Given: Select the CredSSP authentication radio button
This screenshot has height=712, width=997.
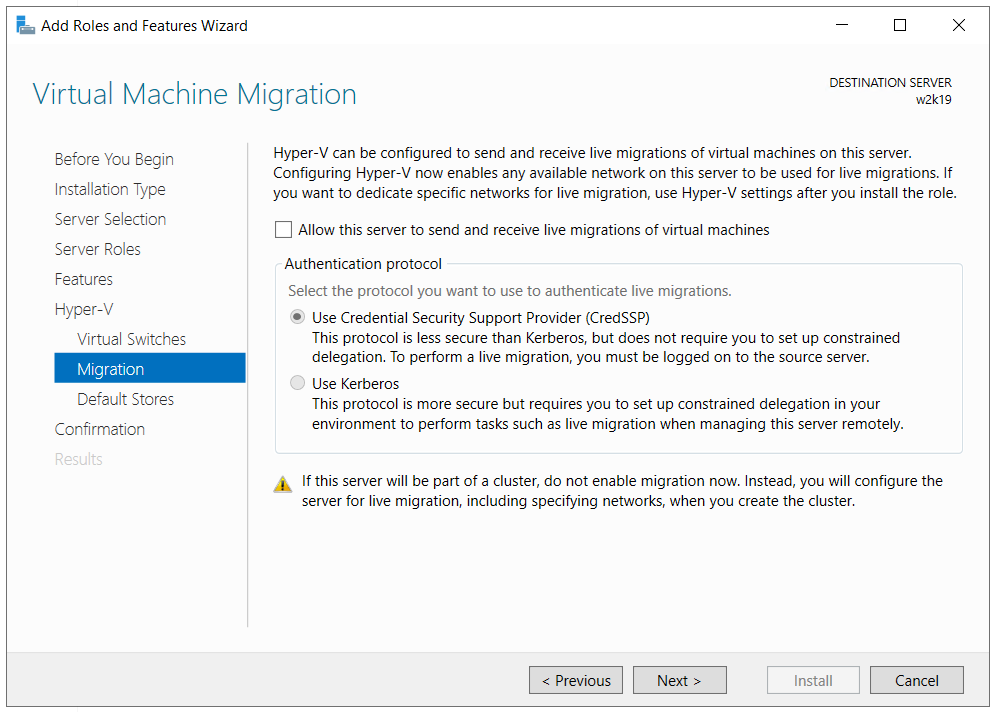Looking at the screenshot, I should [x=297, y=317].
